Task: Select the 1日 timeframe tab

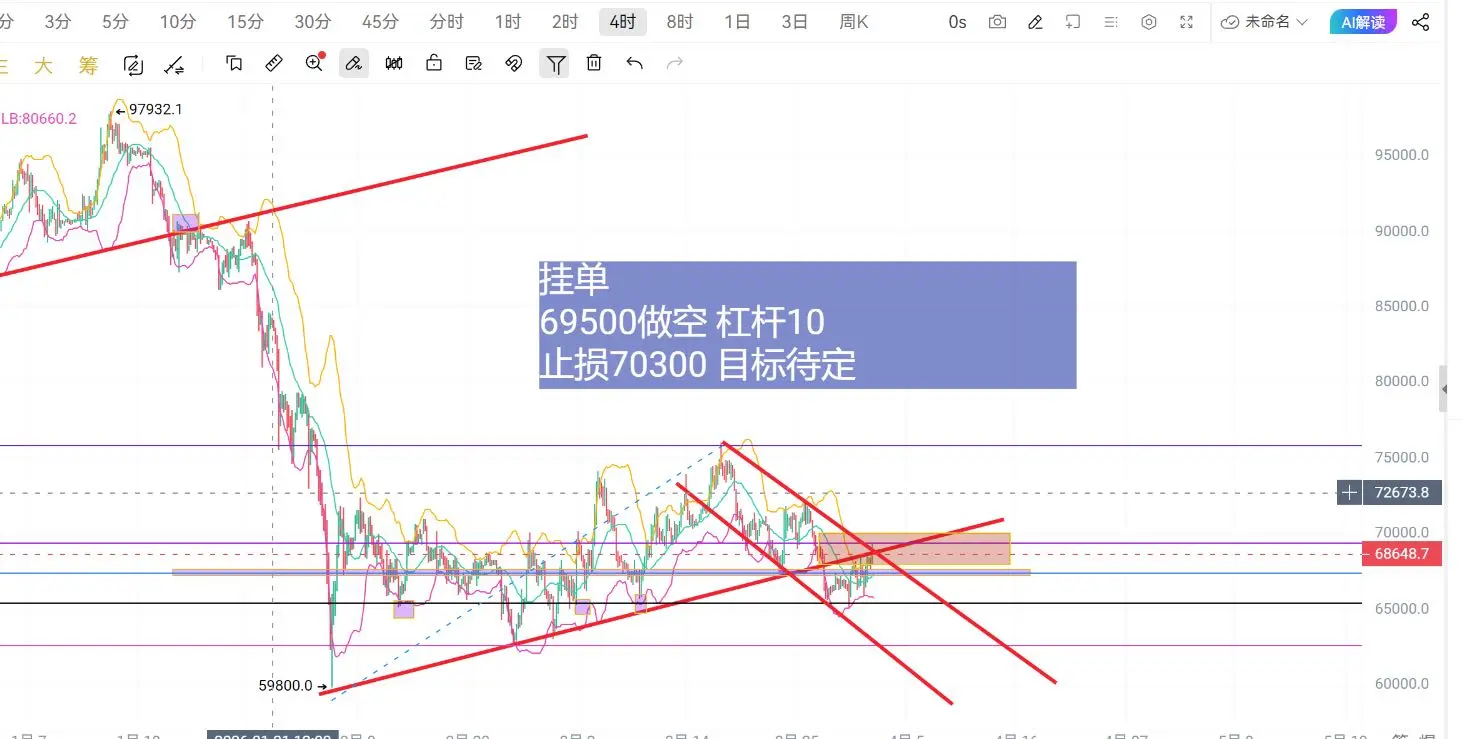Action: pyautogui.click(x=737, y=22)
